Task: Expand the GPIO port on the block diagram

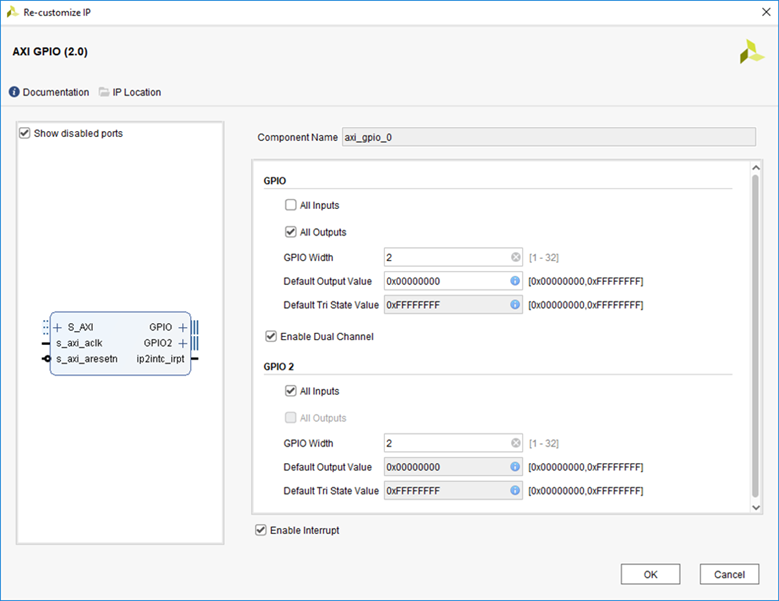Action: 182,327
